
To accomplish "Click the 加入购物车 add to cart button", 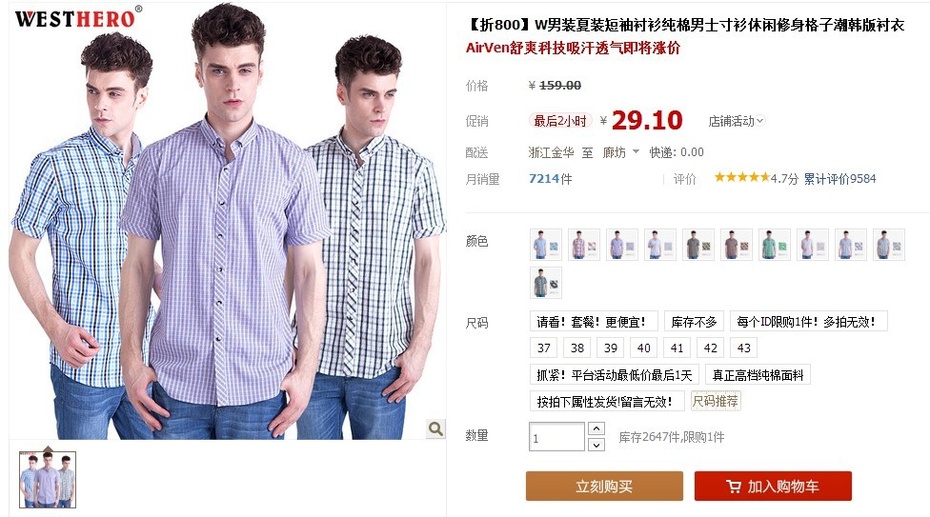I will (x=773, y=486).
